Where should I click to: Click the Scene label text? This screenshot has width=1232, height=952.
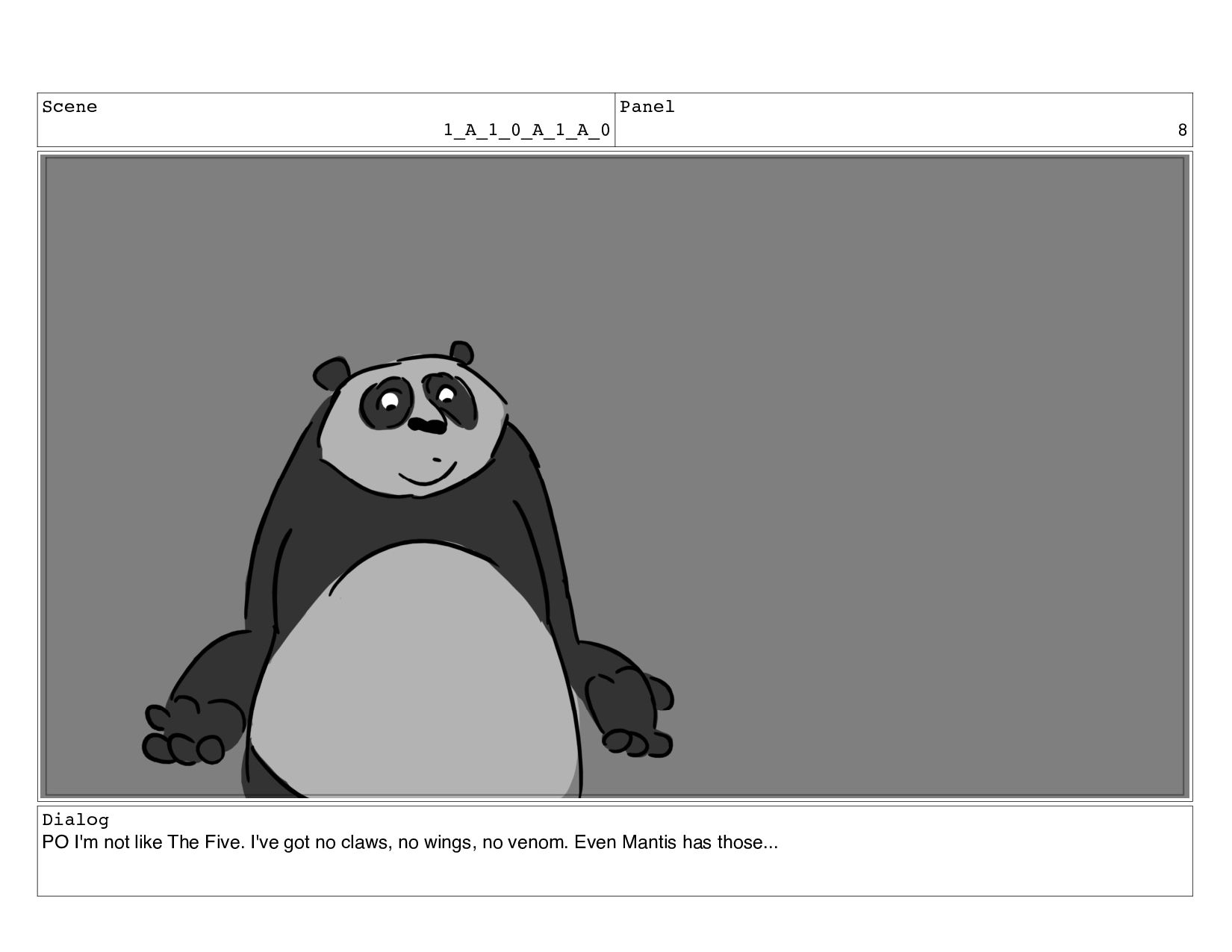[69, 107]
